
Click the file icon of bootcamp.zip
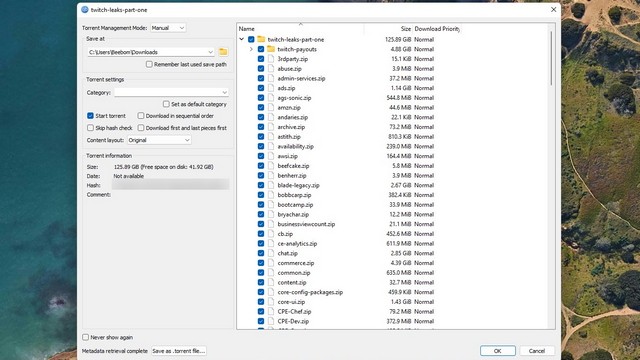pyautogui.click(x=271, y=204)
